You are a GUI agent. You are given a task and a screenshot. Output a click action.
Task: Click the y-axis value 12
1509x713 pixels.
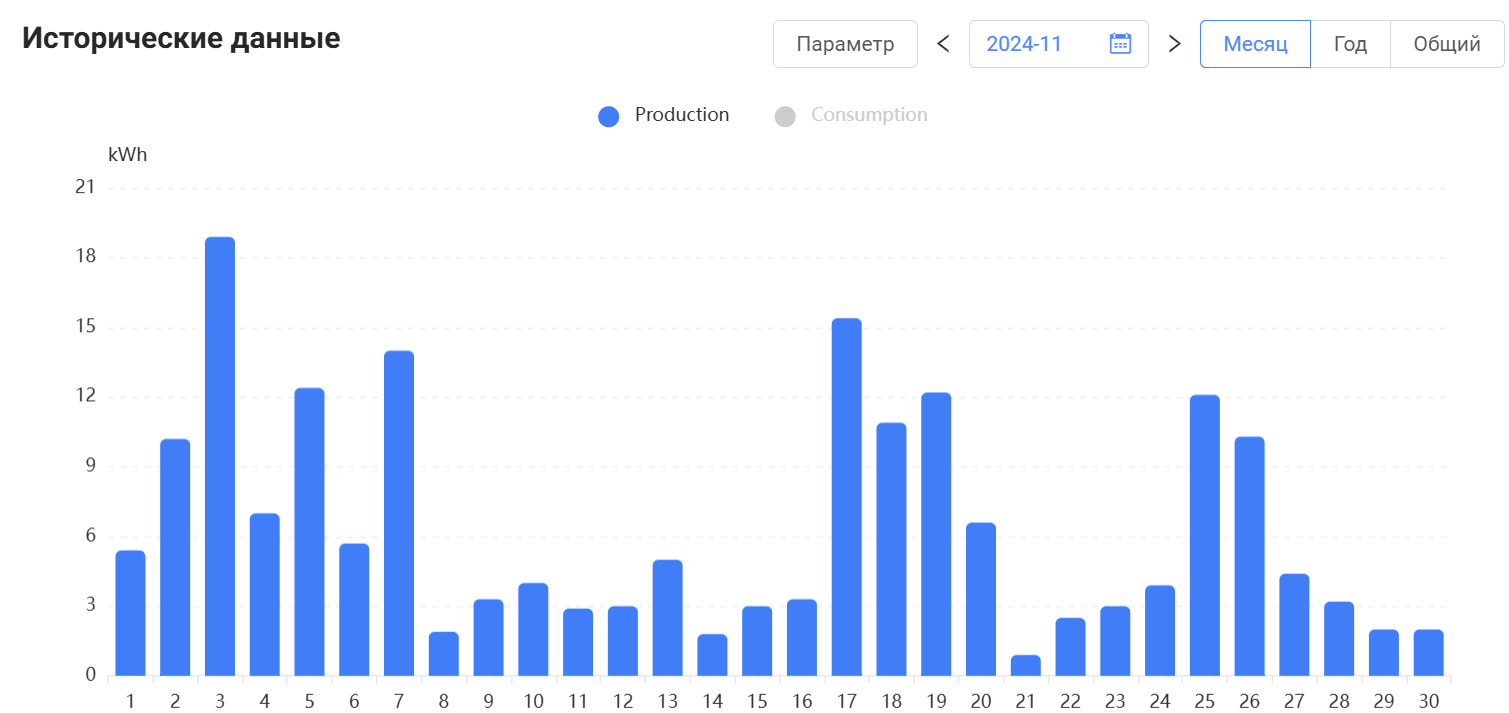(86, 396)
